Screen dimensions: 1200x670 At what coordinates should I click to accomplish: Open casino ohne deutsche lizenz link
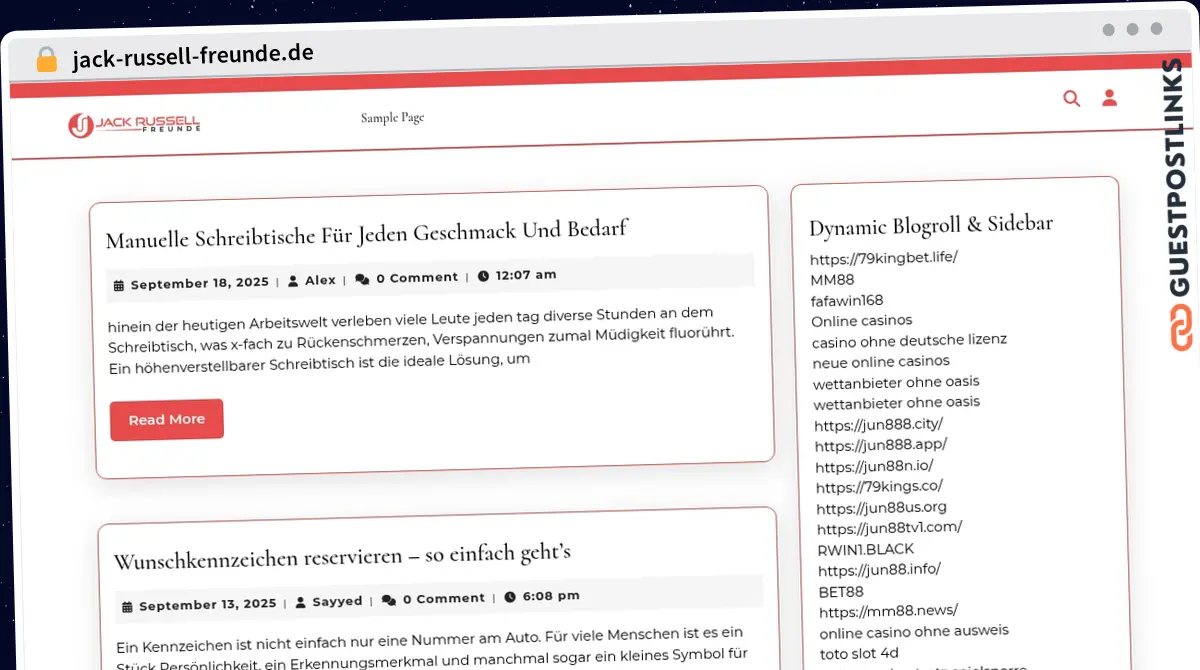[x=909, y=340]
